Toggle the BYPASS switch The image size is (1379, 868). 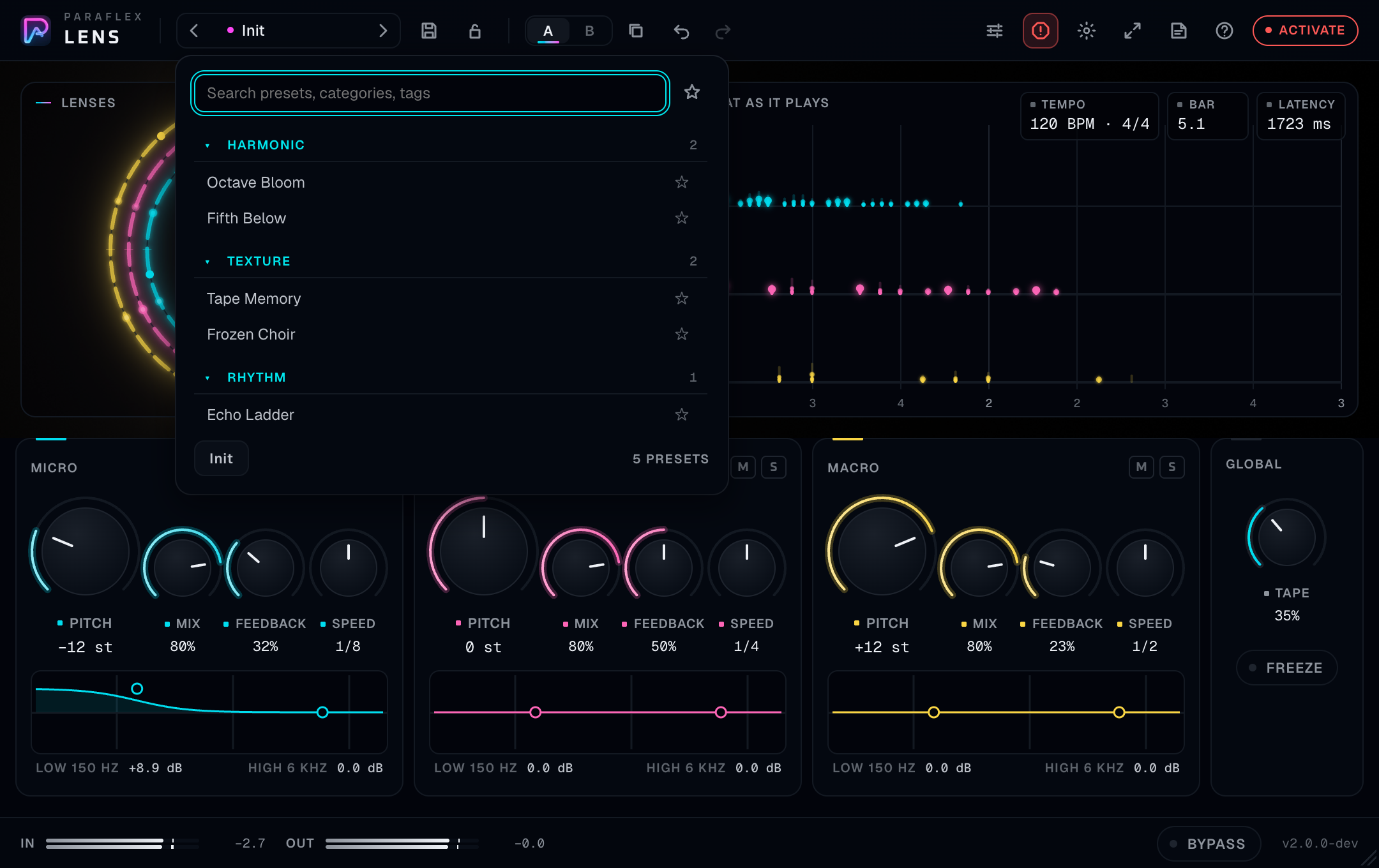click(x=1209, y=844)
